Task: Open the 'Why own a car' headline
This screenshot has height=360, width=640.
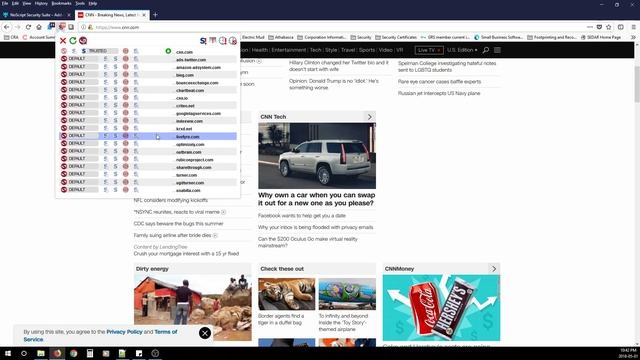Action: 316,199
